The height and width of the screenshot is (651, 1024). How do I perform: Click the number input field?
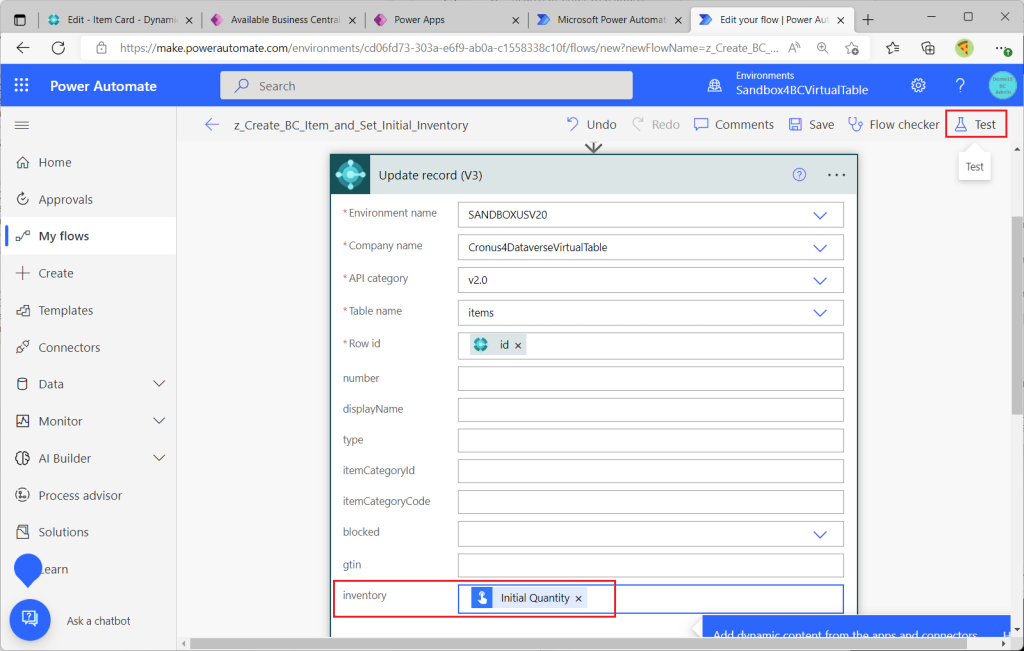pos(650,379)
